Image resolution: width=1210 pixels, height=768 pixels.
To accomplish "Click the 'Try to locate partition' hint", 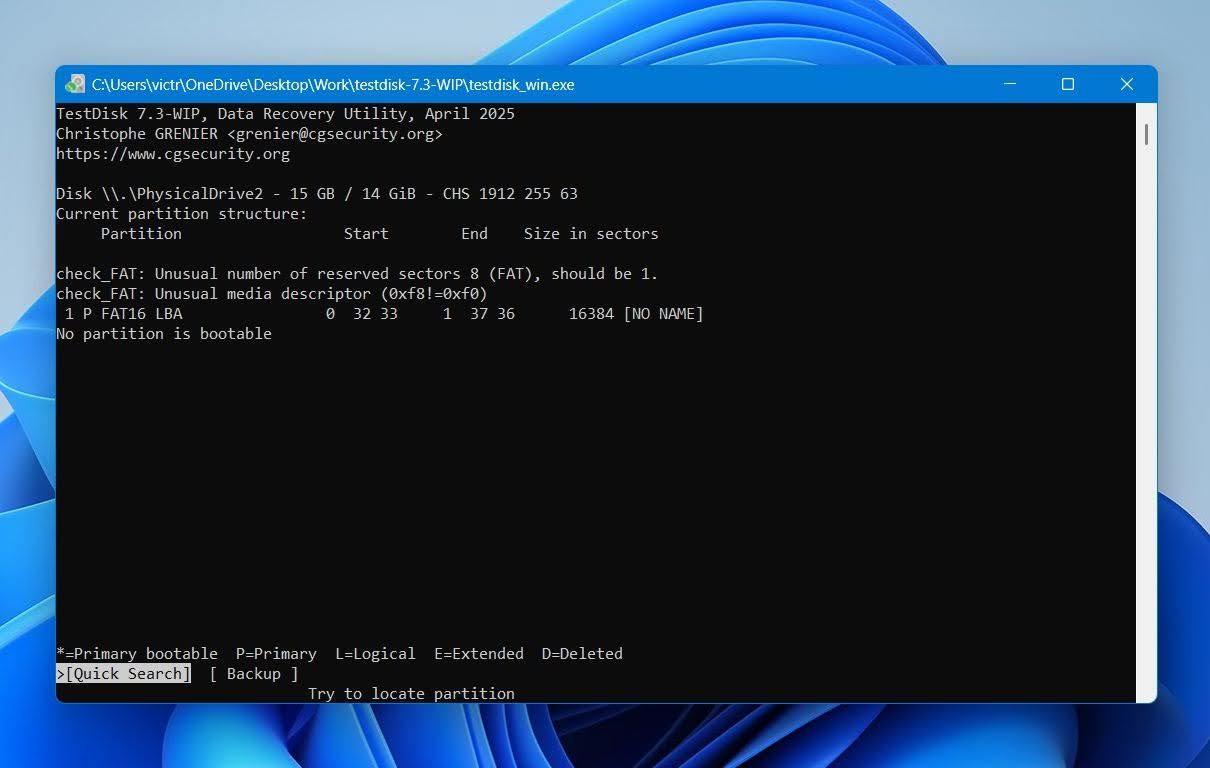I will click(x=411, y=694).
